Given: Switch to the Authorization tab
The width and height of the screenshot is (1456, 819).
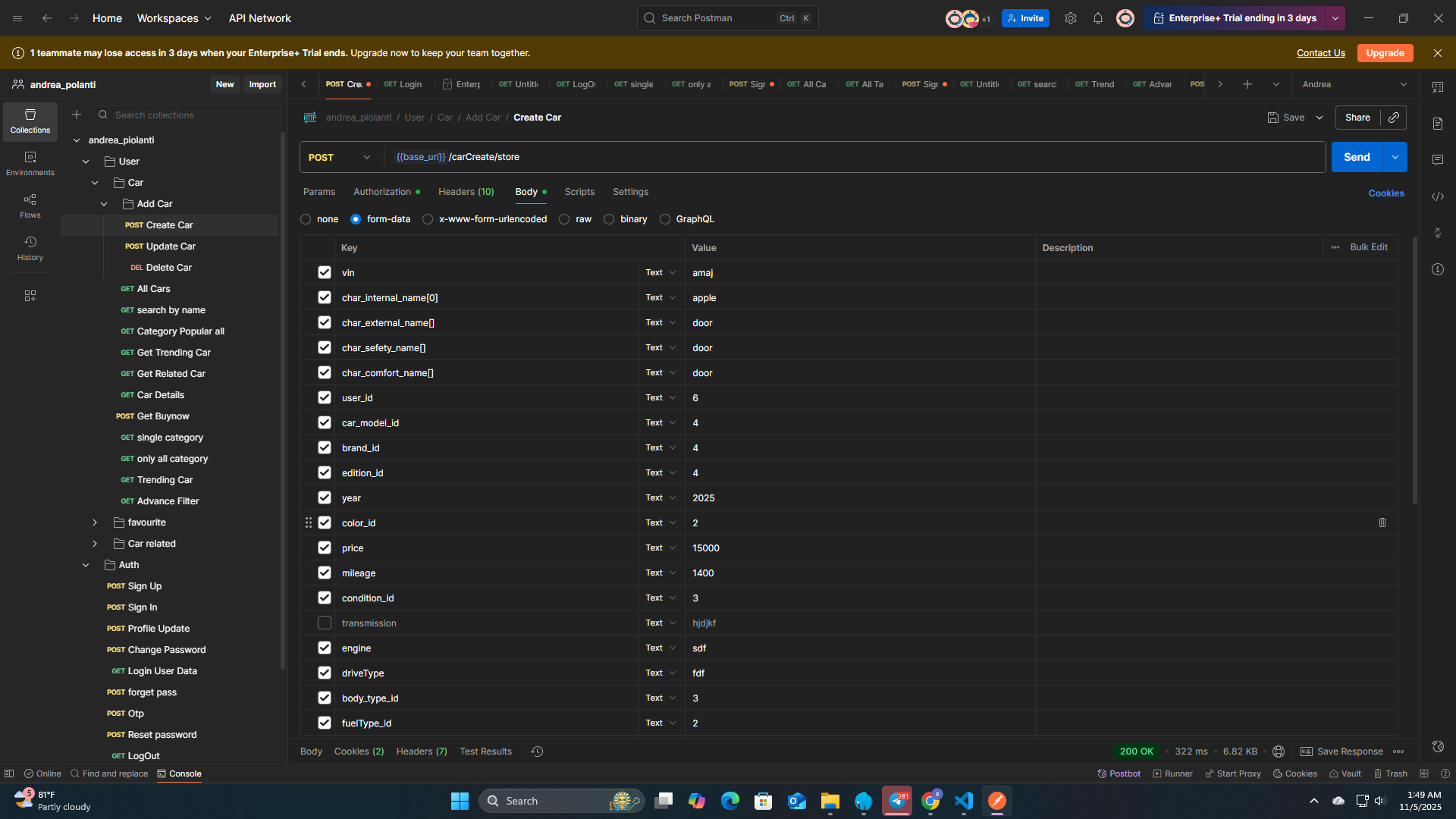Looking at the screenshot, I should 386,192.
